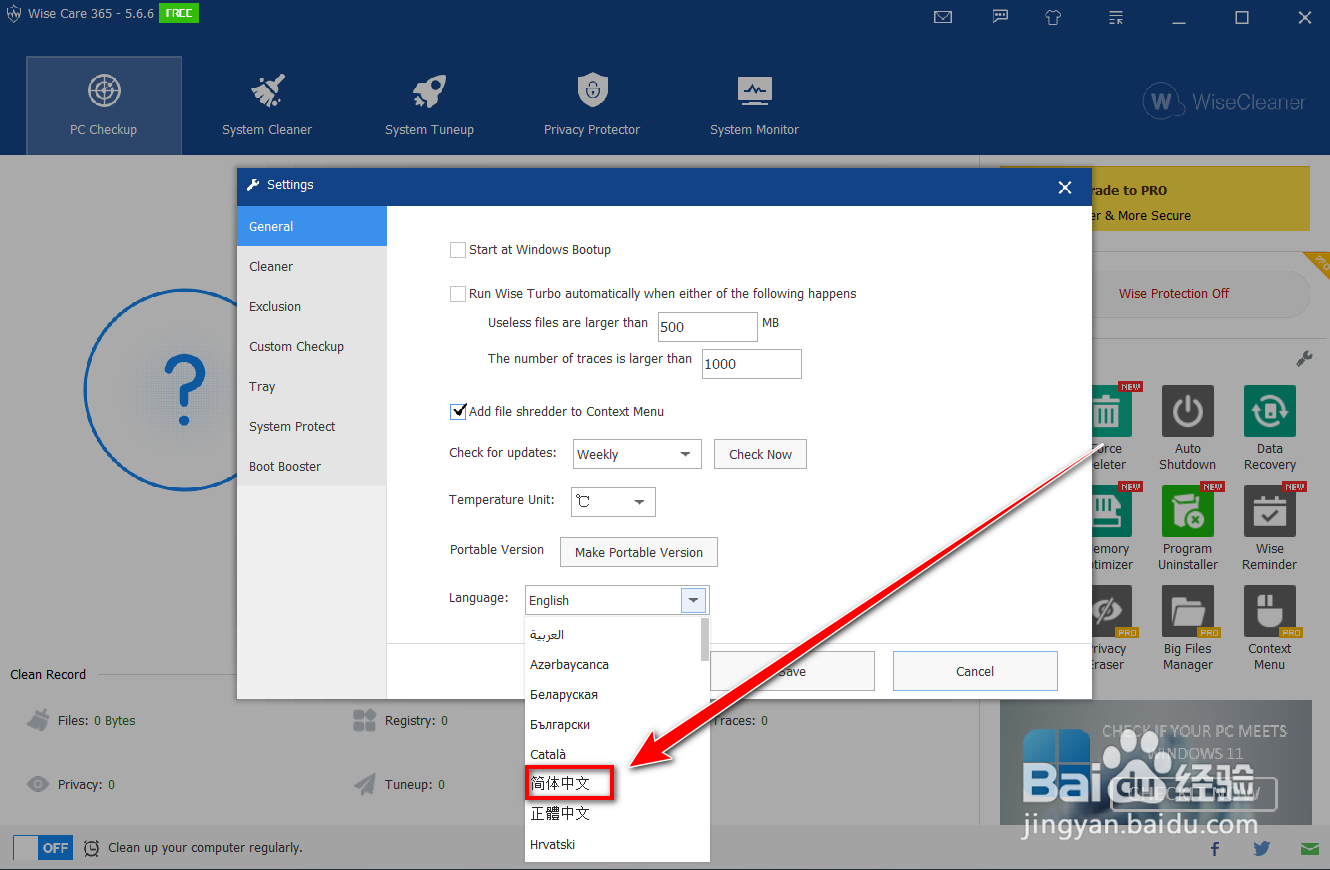This screenshot has width=1330, height=870.
Task: Click the language list scrollbar thumb
Action: (705, 639)
